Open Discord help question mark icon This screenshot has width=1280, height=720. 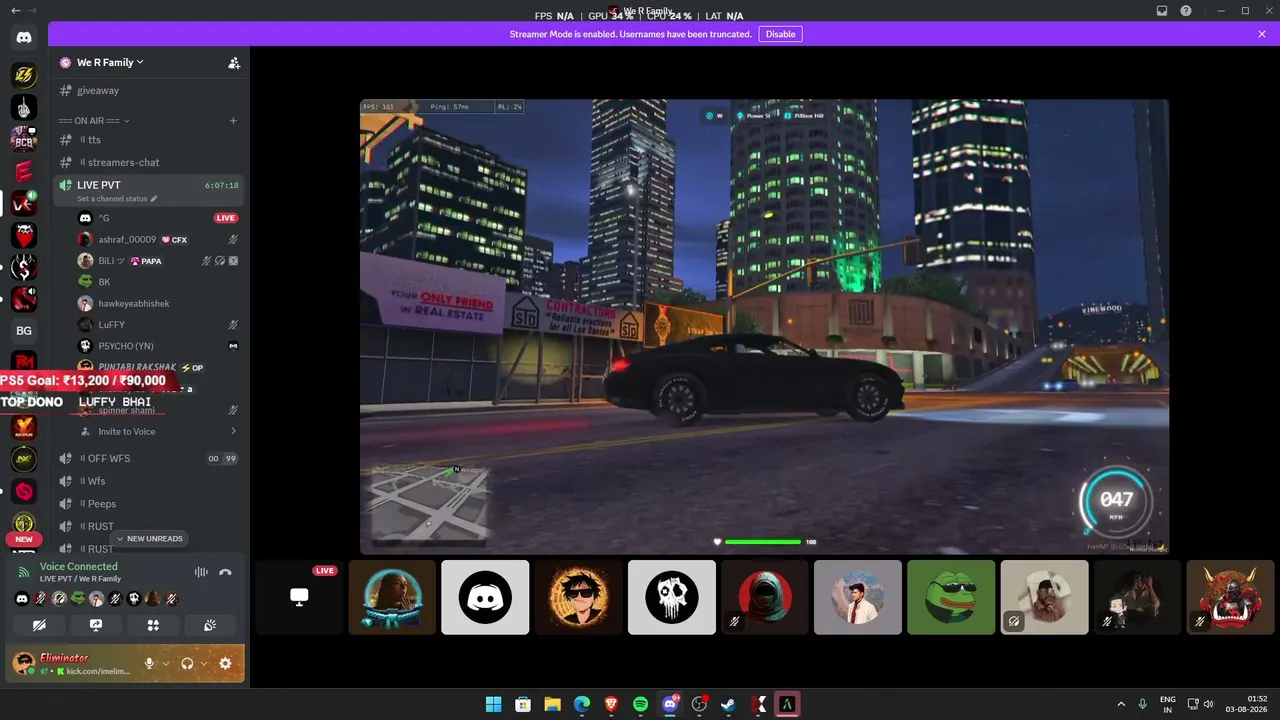coord(1186,11)
